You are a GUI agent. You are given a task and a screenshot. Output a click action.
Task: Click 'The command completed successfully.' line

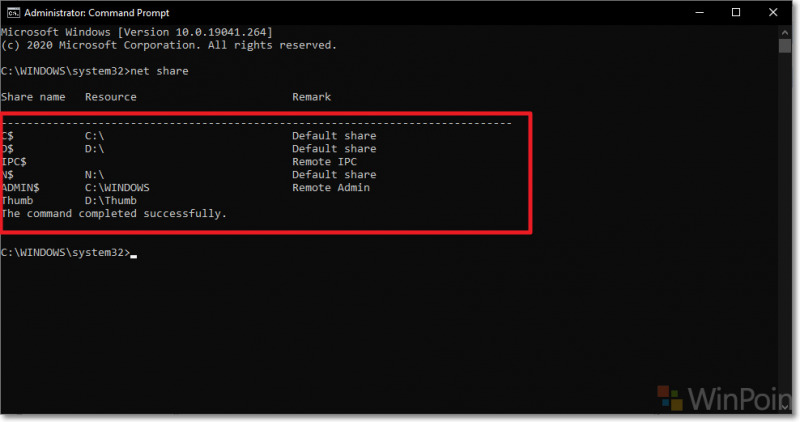(114, 214)
